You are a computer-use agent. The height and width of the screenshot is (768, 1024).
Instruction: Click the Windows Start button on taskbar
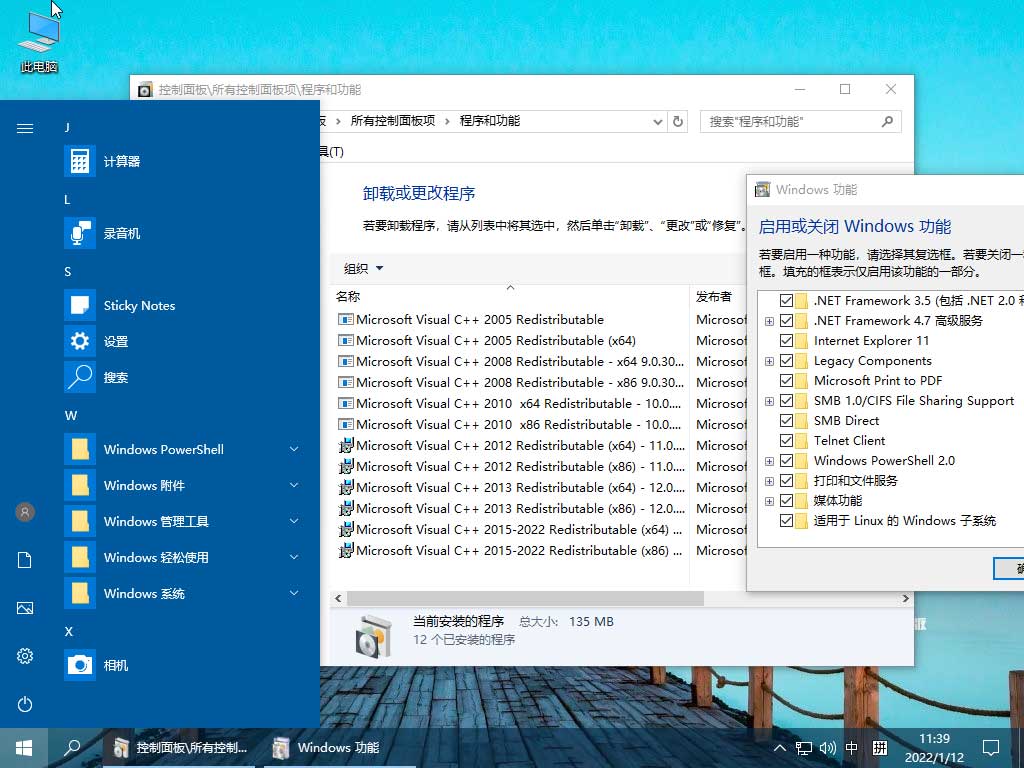(24, 748)
